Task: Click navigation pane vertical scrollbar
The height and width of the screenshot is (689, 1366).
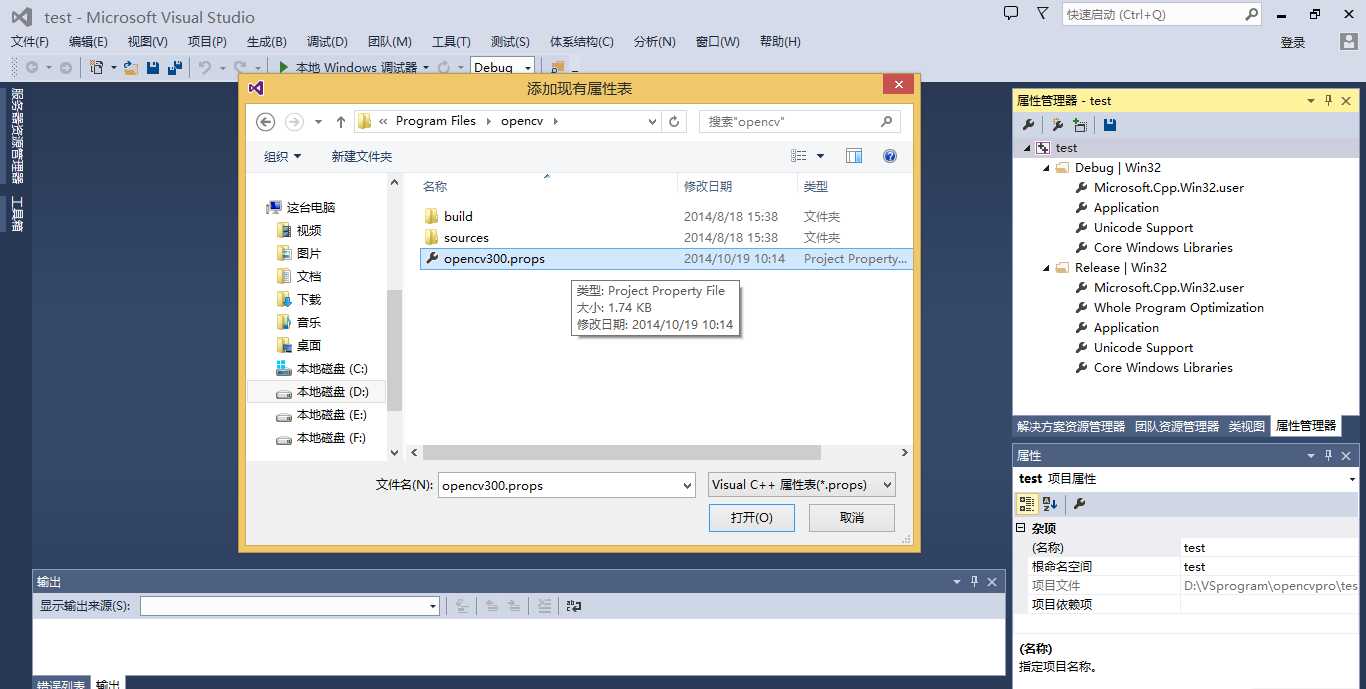Action: (395, 350)
